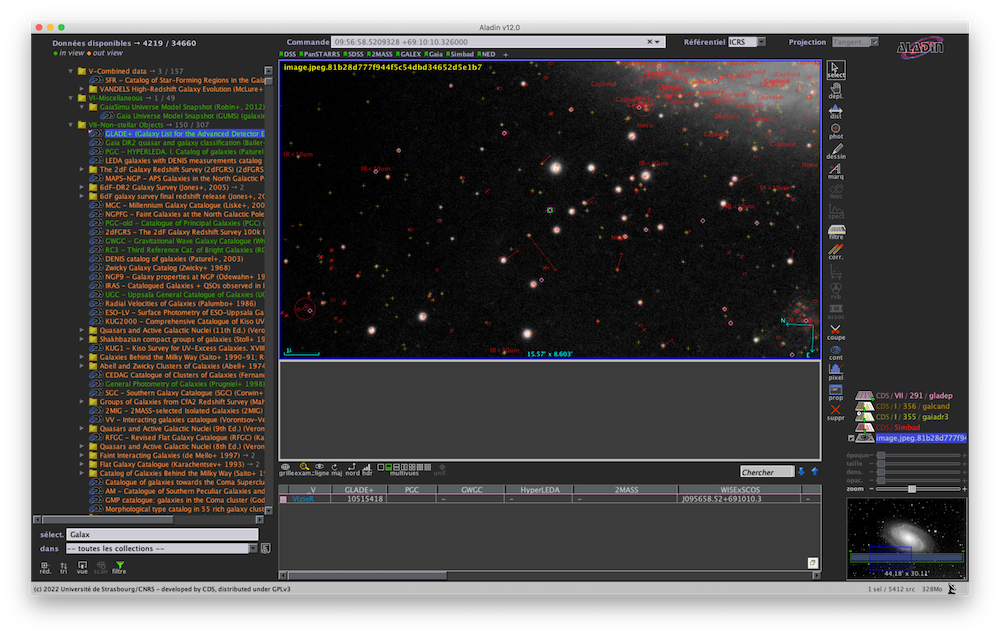1000x636 pixels.
Task: Click the maj refresh icon
Action: 335,470
